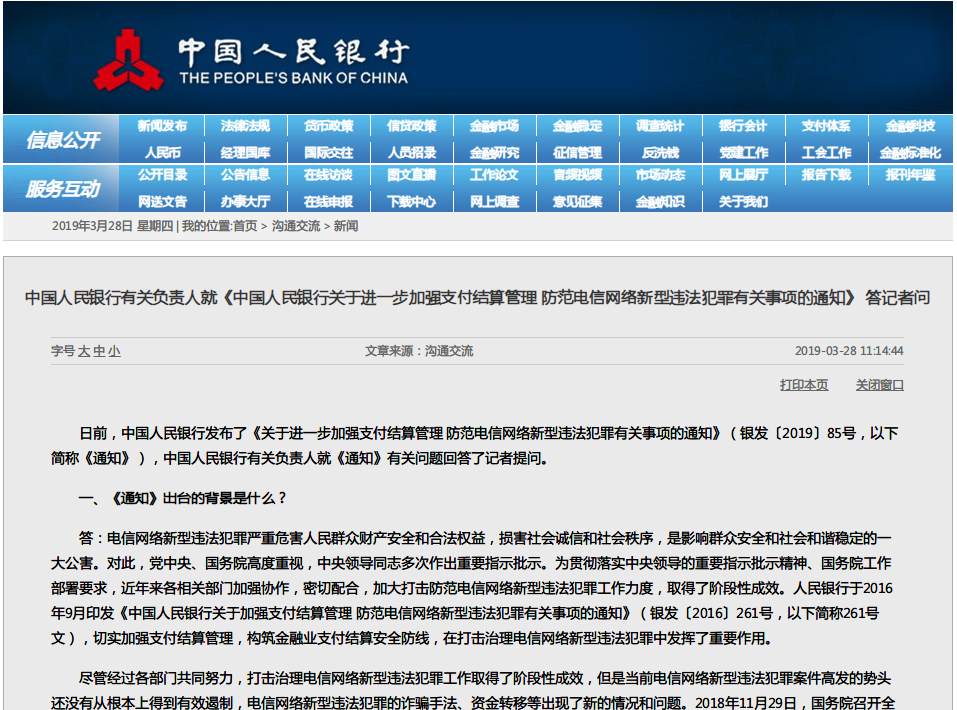Viewport: 957px width, 710px height.
Task: Open 关于我们 page
Action: [x=743, y=201]
